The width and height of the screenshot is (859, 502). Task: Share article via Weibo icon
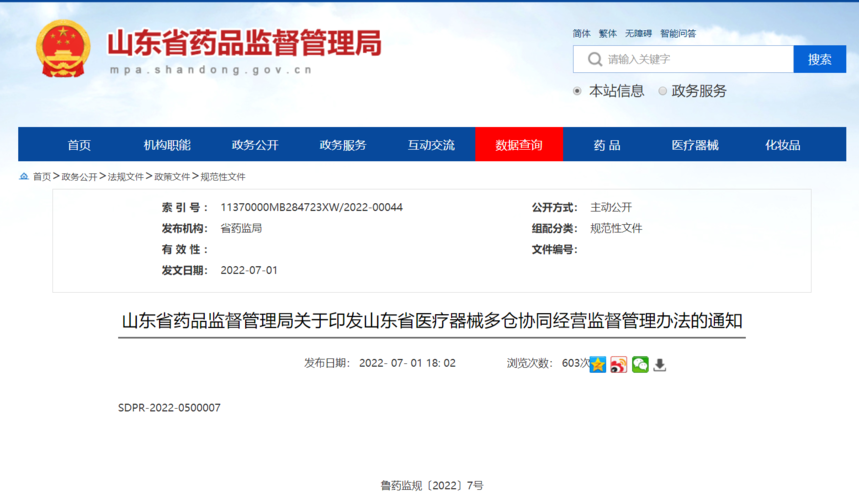[x=619, y=364]
